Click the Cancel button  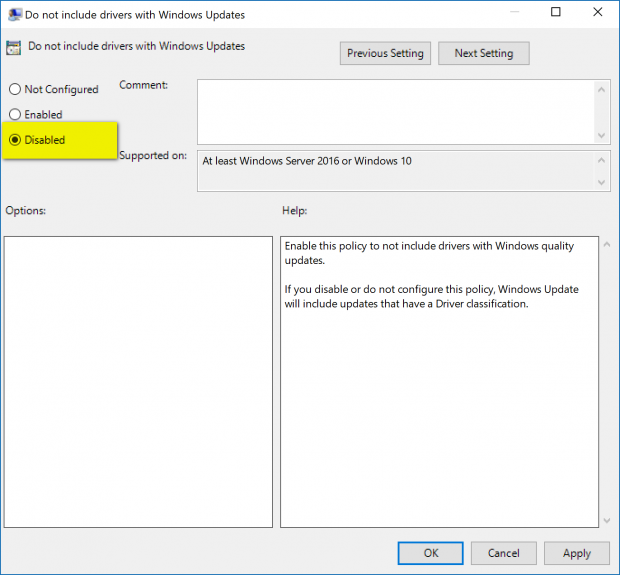click(x=503, y=553)
